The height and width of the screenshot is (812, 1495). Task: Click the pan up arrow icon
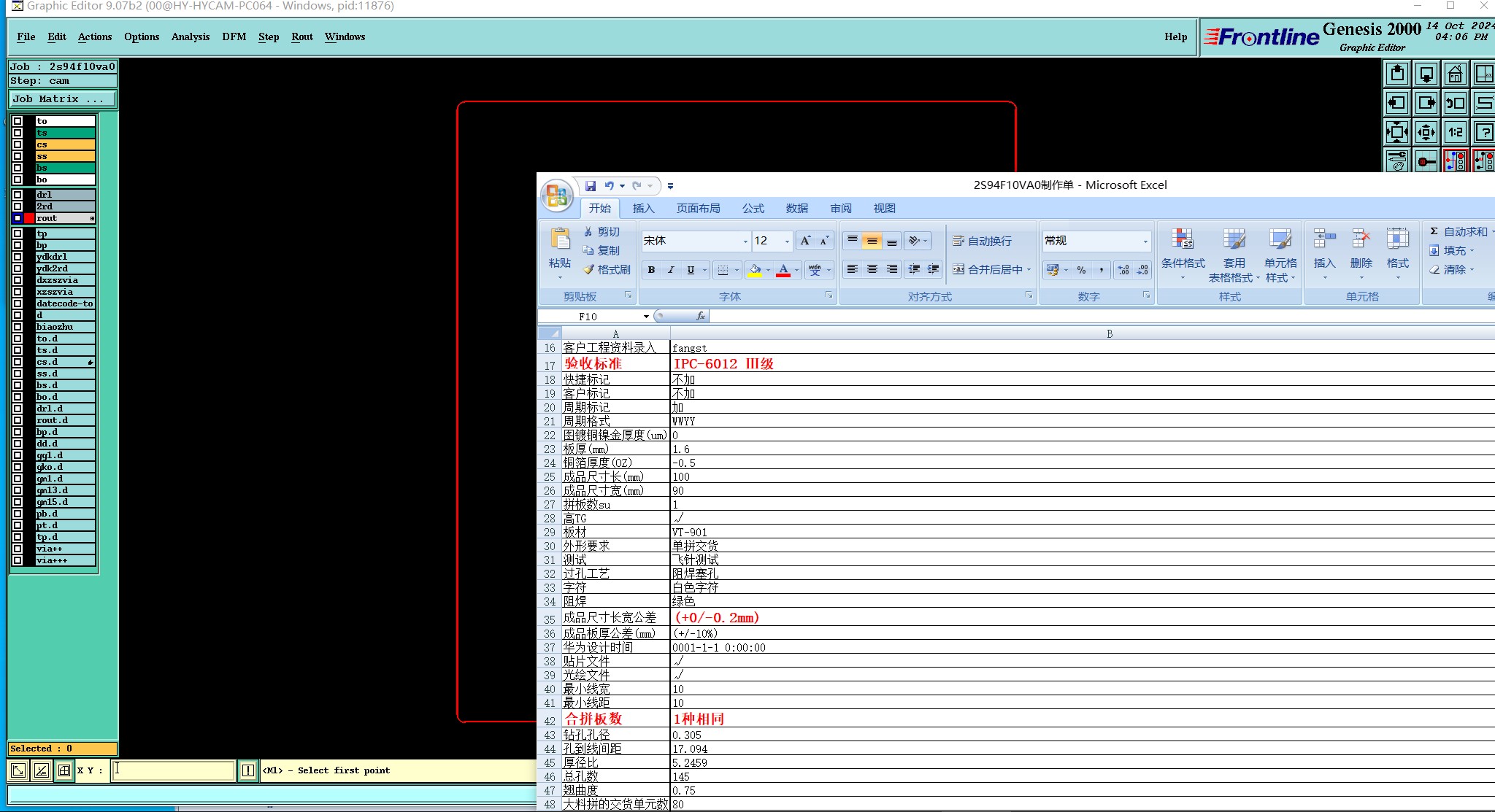1396,74
